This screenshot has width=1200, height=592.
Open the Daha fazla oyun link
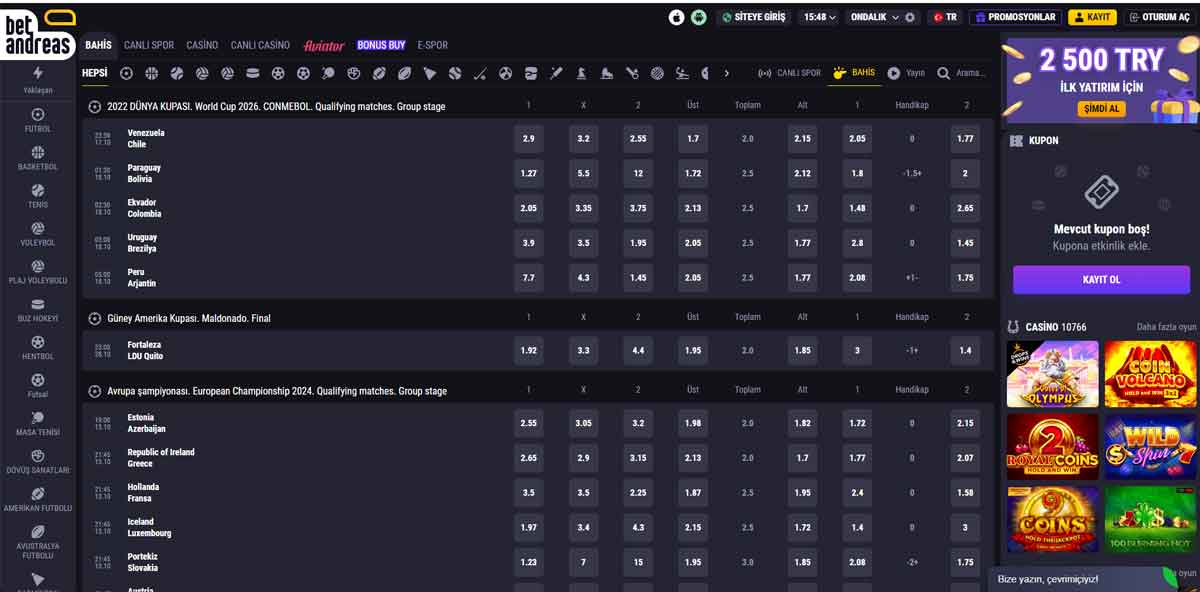pyautogui.click(x=1166, y=327)
